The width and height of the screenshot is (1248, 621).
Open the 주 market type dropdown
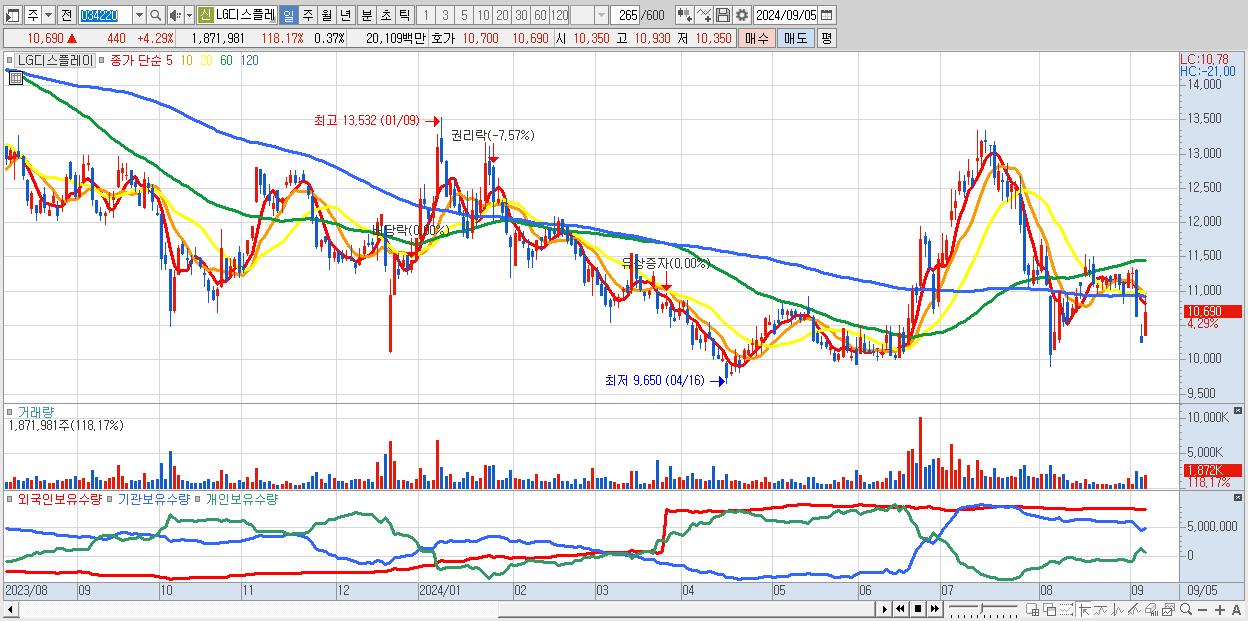(49, 15)
